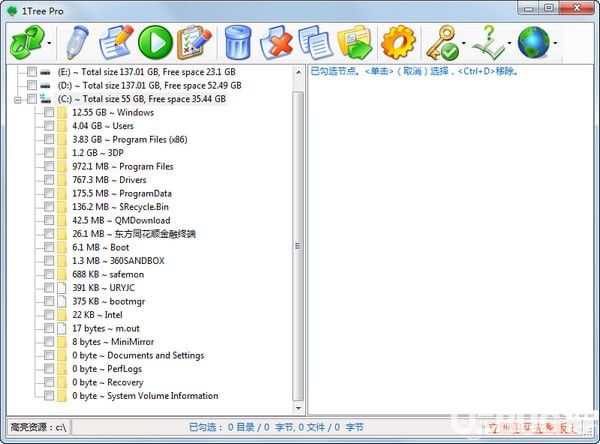The image size is (600, 444).
Task: Select '0 byte ~ Recovery' row
Action: tap(108, 382)
